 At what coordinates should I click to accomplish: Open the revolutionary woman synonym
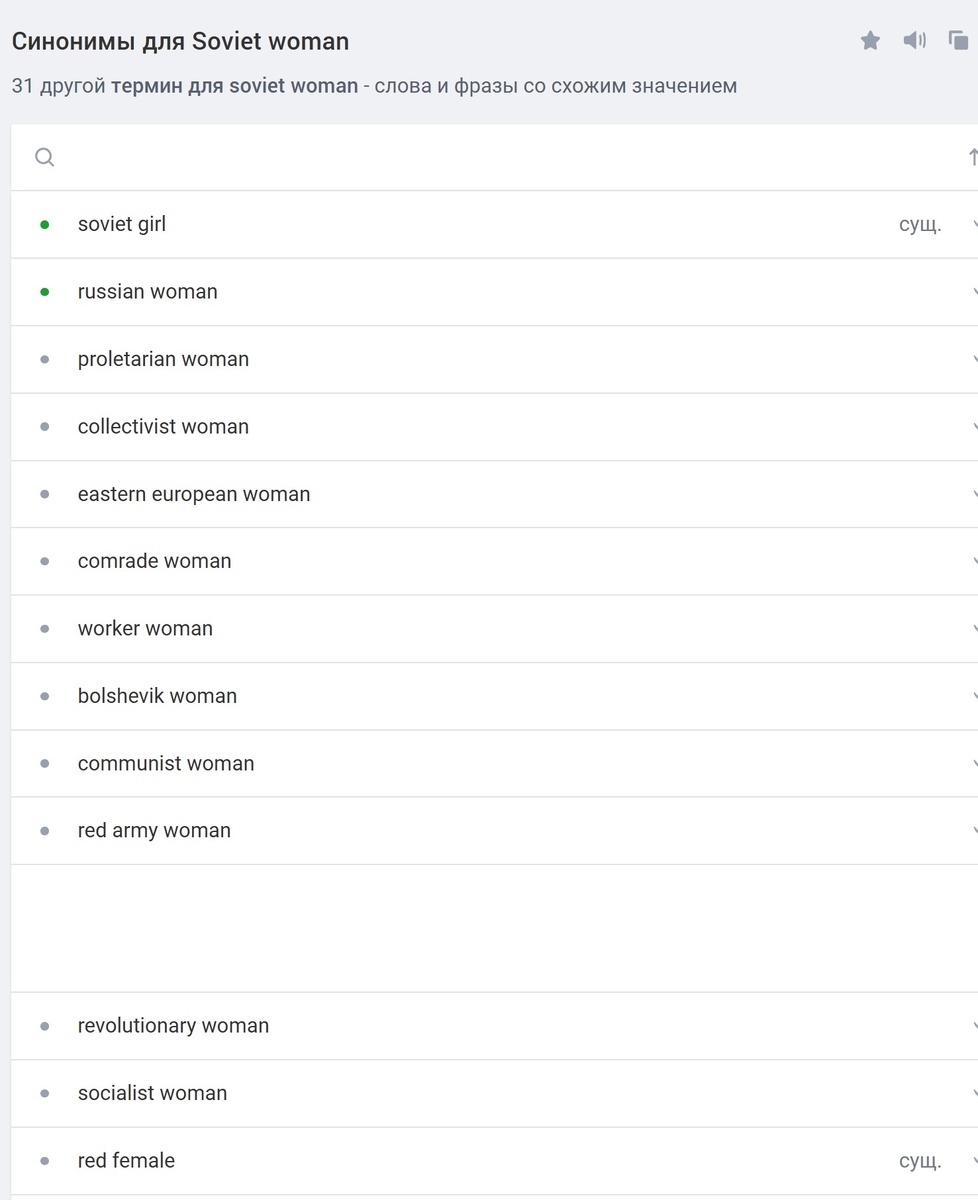click(173, 1026)
